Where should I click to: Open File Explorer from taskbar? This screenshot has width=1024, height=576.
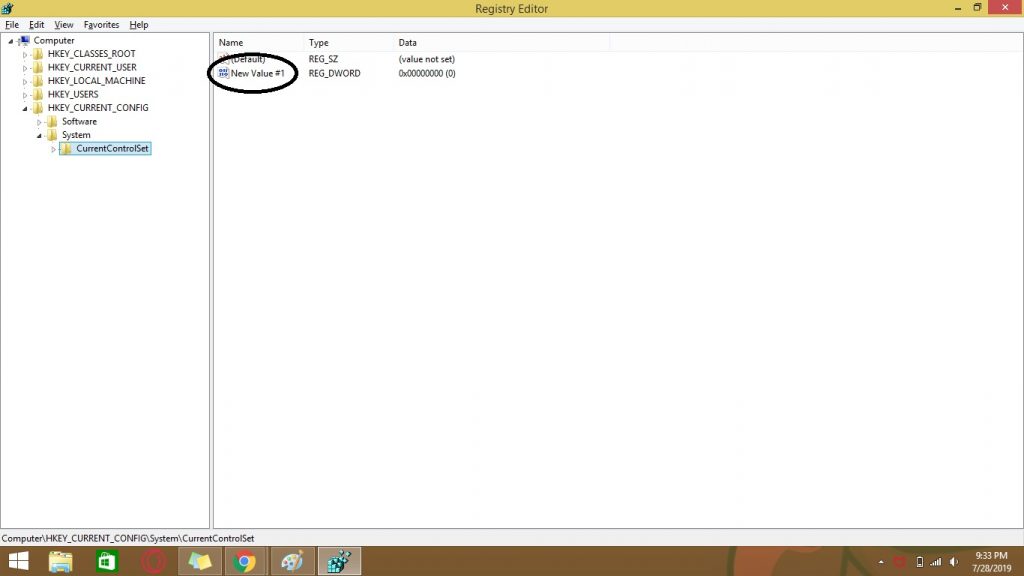(61, 561)
